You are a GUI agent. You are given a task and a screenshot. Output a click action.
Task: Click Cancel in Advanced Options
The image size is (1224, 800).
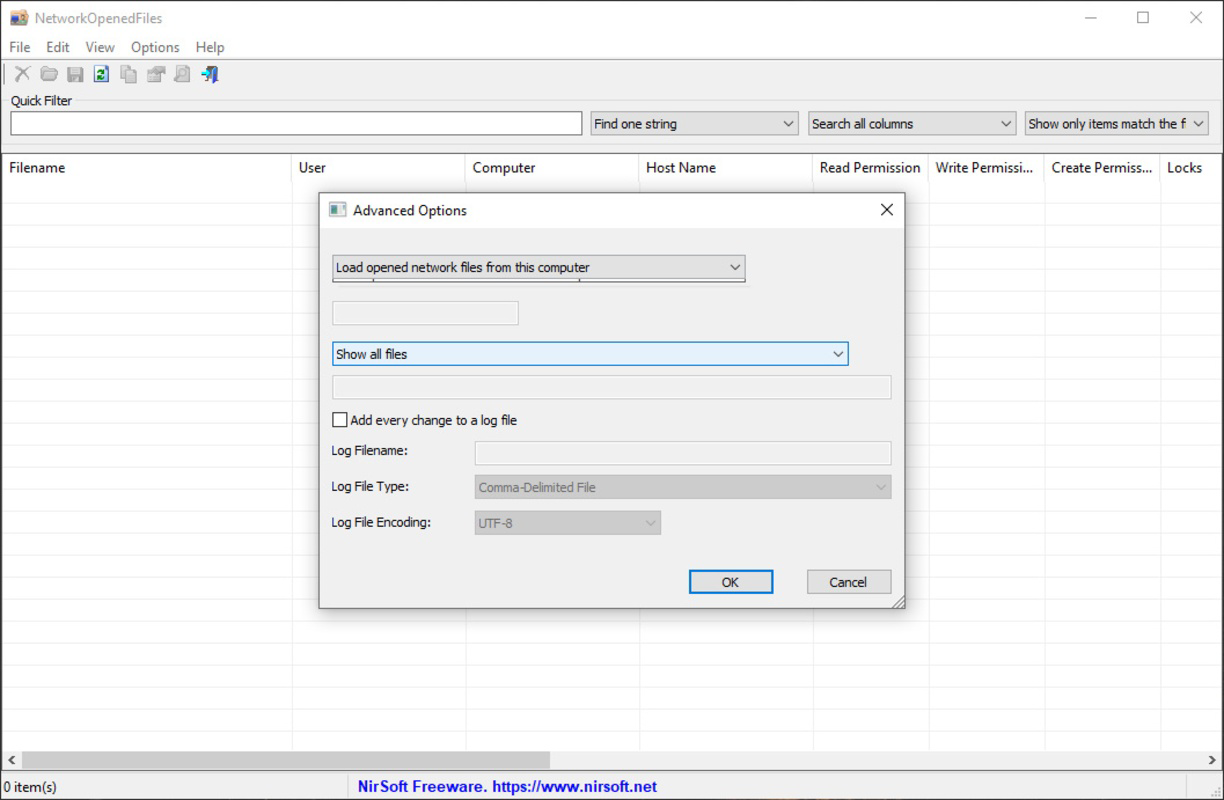[x=849, y=582]
